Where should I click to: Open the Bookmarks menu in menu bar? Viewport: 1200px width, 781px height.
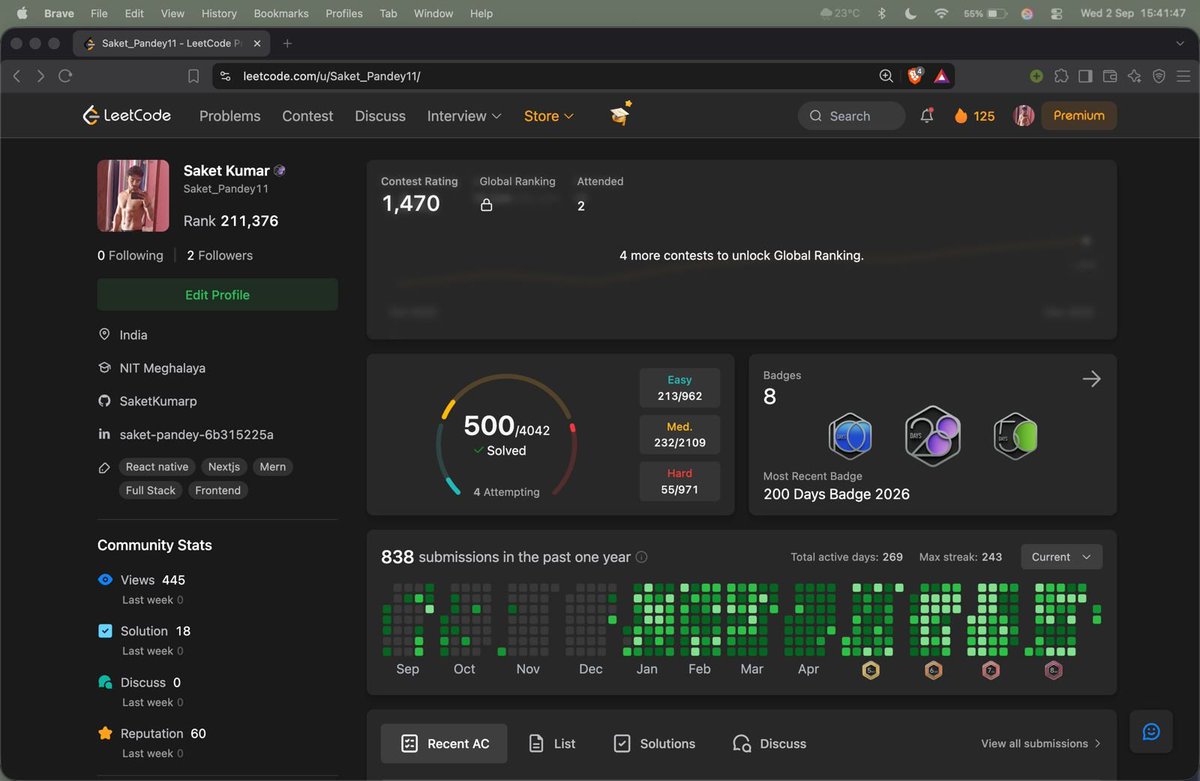click(x=283, y=14)
